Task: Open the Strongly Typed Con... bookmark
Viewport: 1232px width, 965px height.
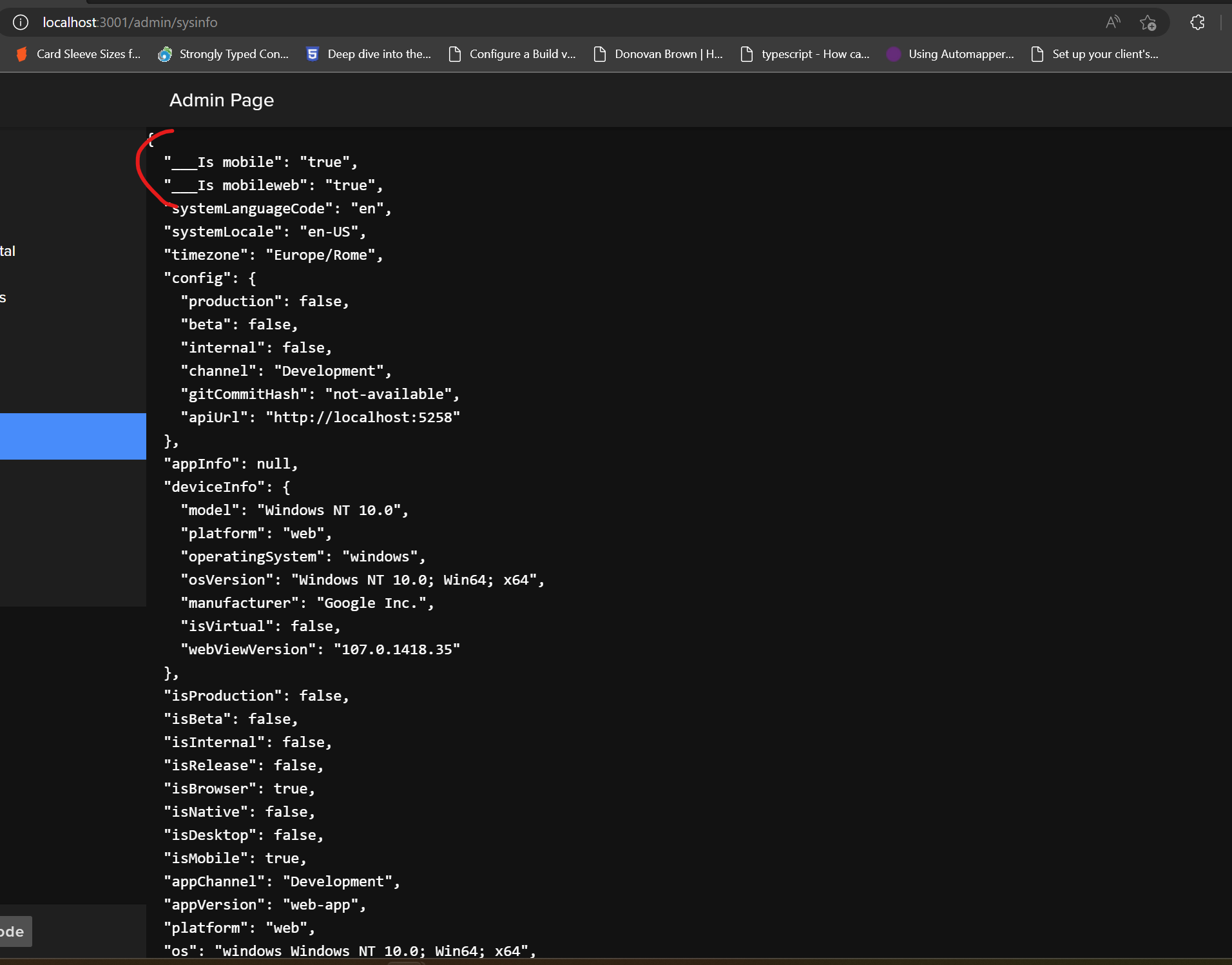Action: click(x=224, y=54)
